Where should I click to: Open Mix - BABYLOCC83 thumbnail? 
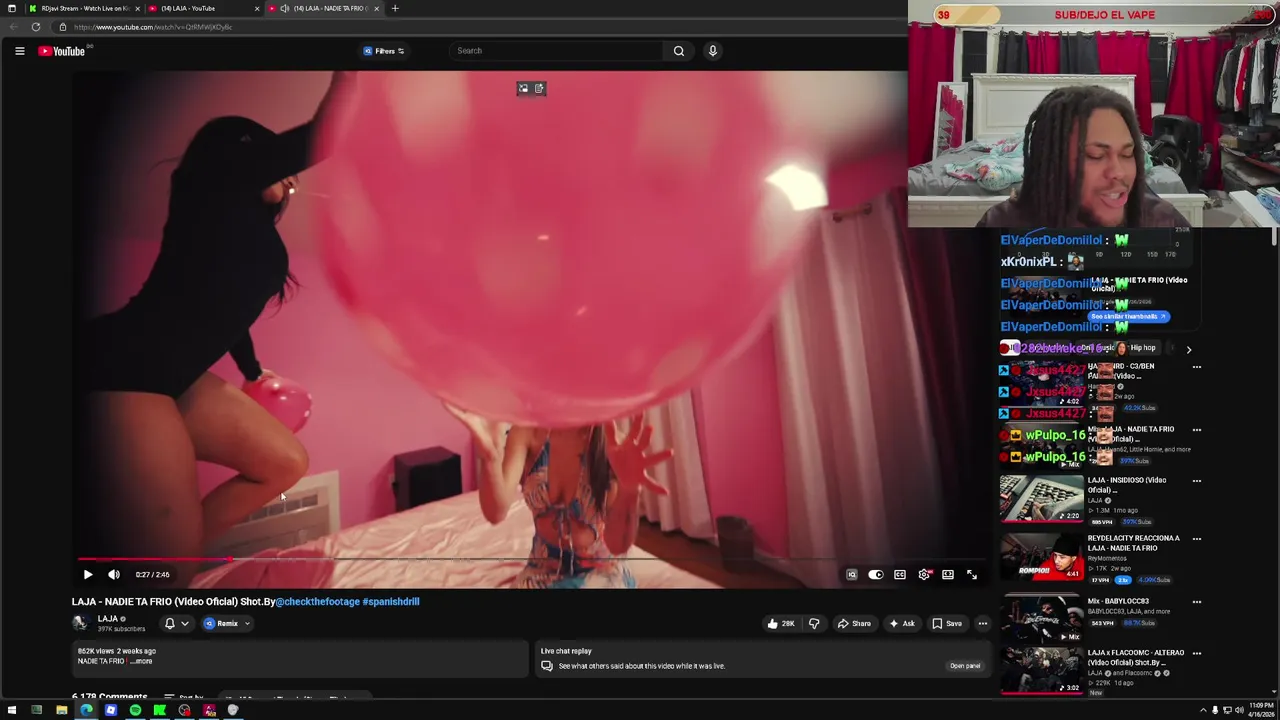point(1041,620)
